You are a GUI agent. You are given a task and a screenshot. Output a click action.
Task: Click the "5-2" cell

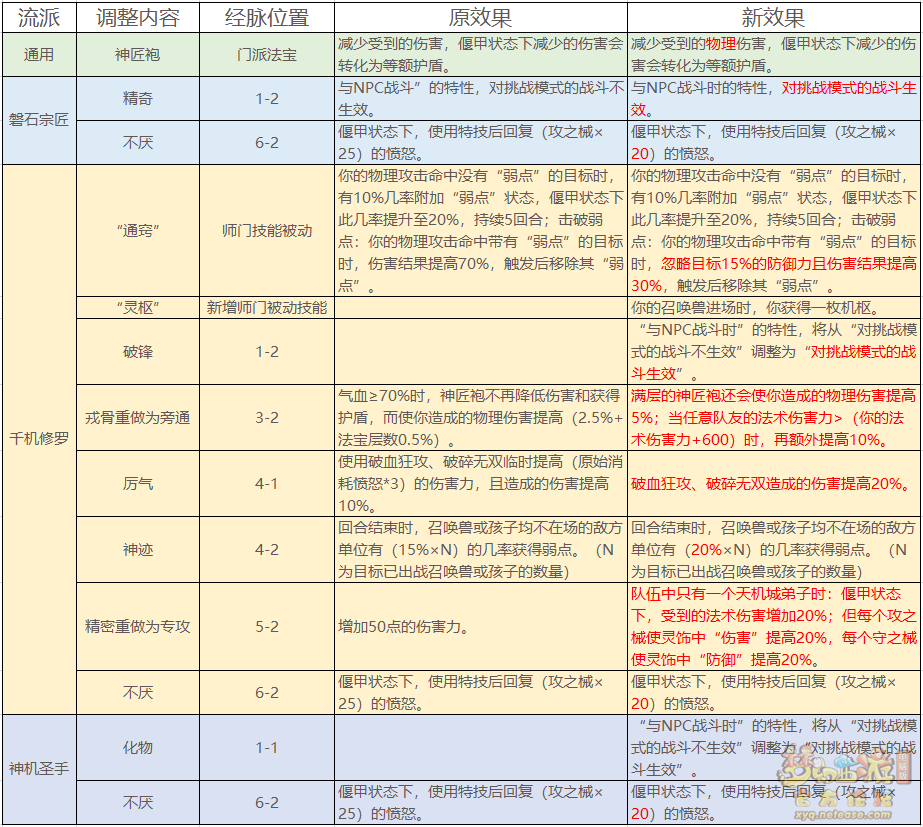click(x=267, y=626)
